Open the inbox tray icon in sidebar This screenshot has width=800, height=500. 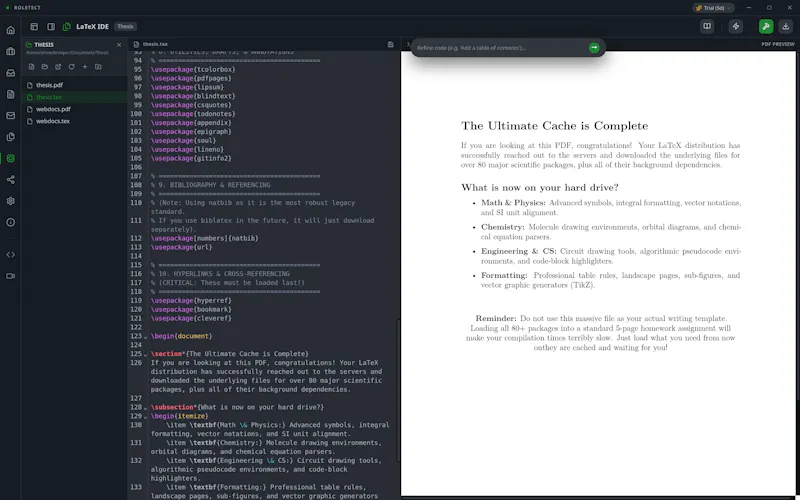point(11,73)
